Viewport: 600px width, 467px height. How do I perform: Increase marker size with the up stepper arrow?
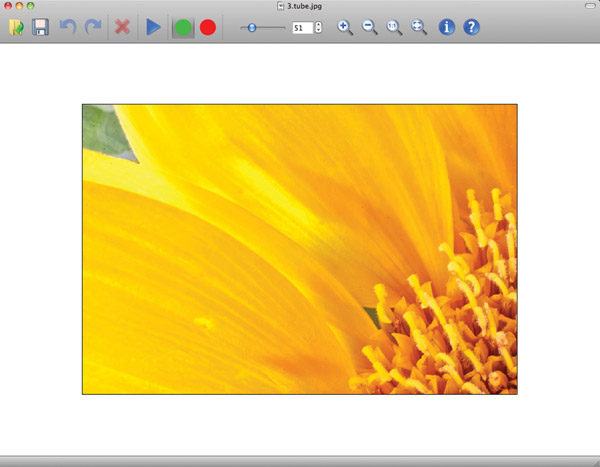click(x=318, y=25)
